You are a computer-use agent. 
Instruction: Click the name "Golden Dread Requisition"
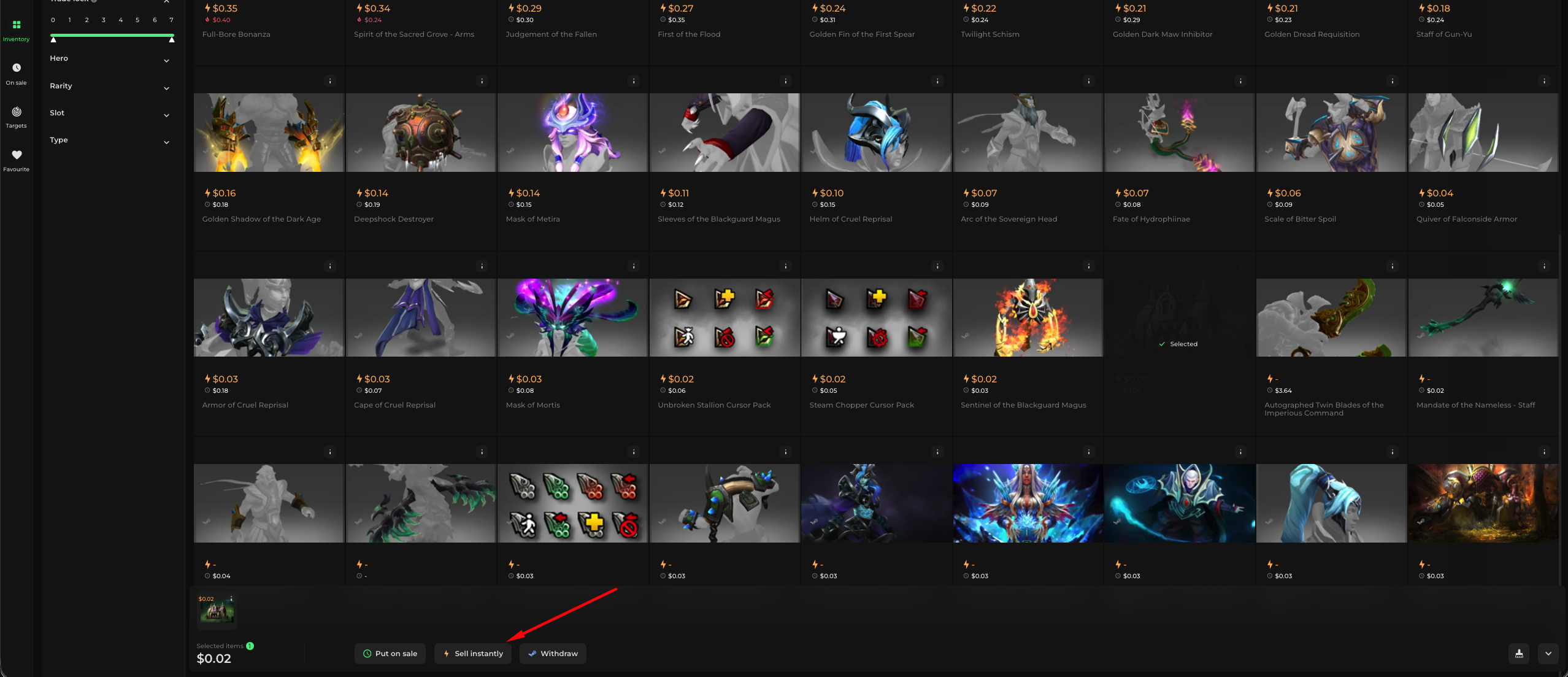[1312, 34]
